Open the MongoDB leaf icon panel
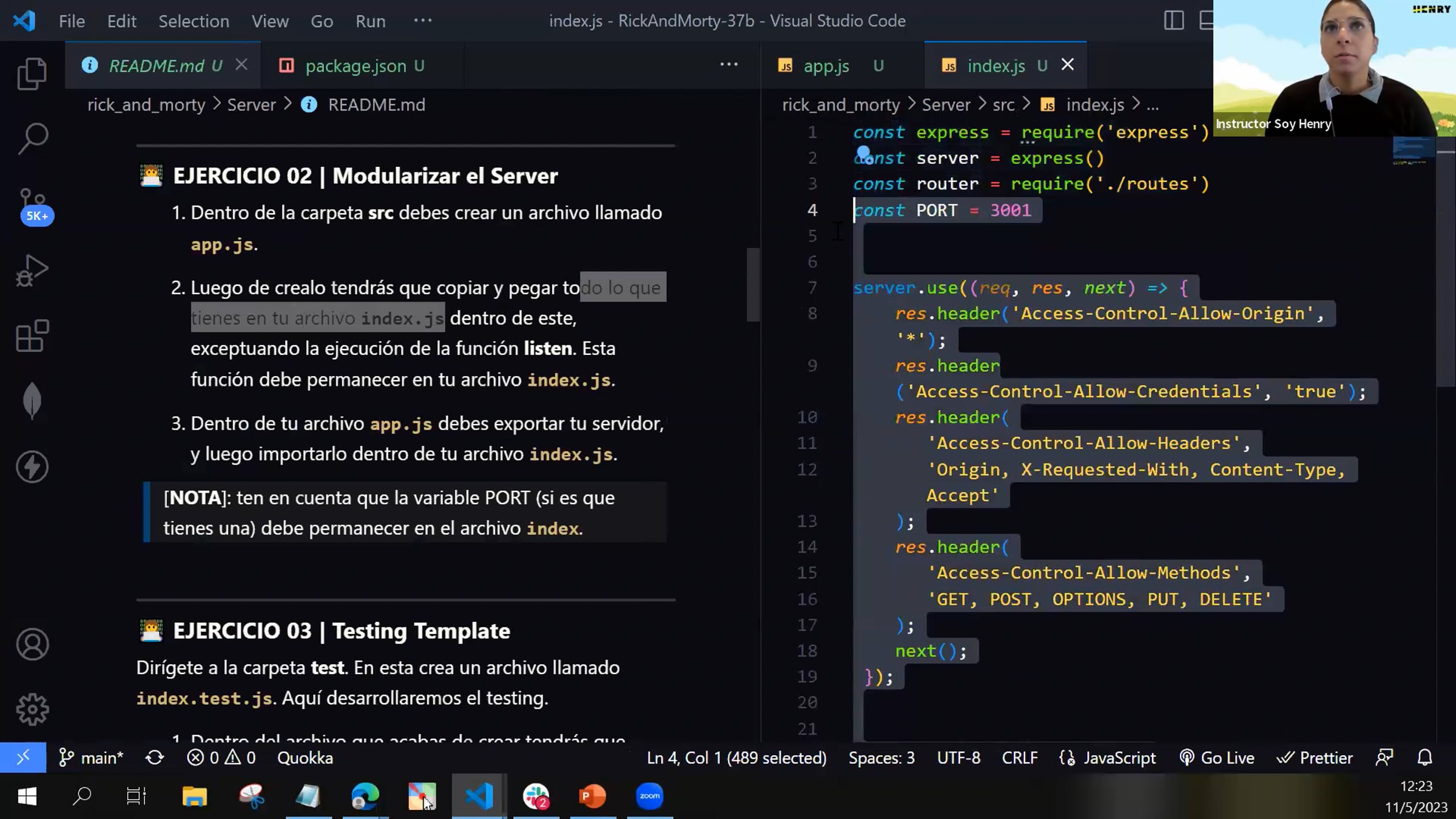 coord(32,401)
